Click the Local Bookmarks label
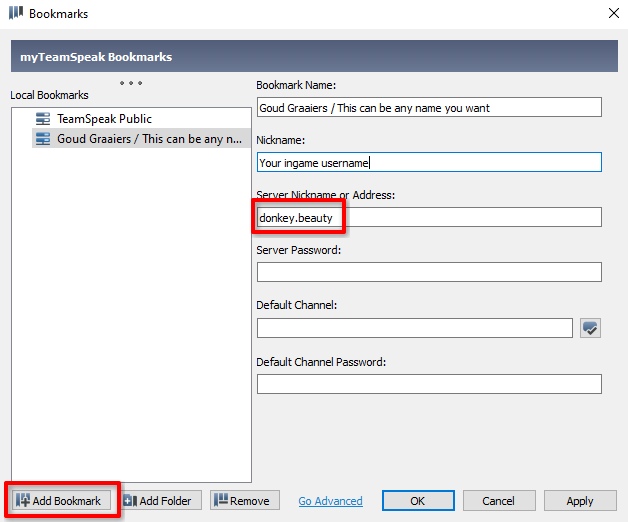 pos(49,95)
